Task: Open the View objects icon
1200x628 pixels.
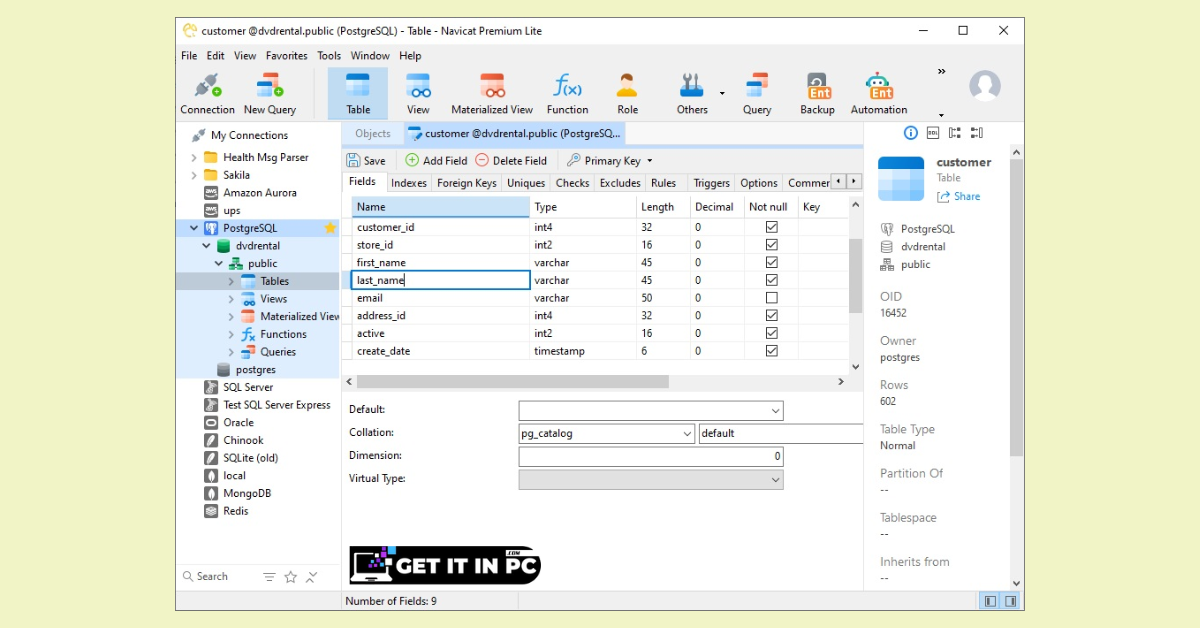Action: pos(418,94)
